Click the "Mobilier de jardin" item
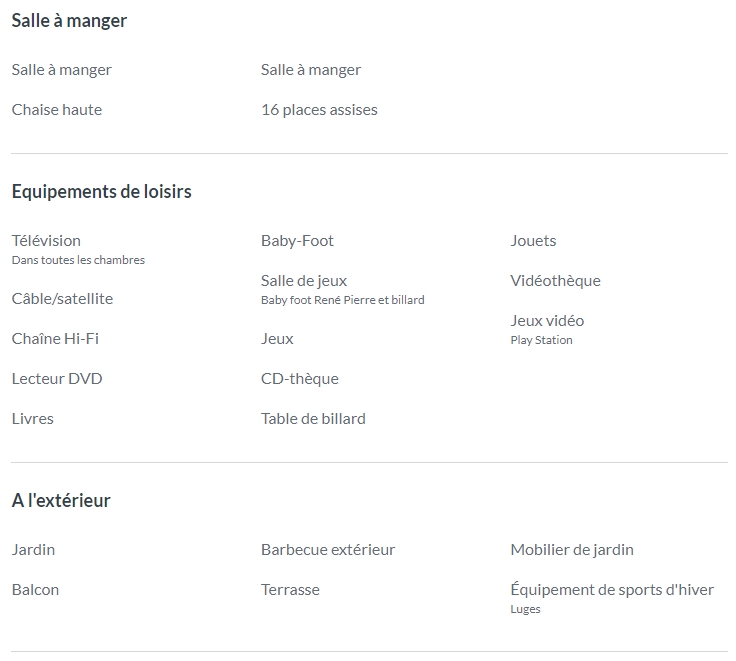Image resolution: width=736 pixels, height=661 pixels. 572,550
